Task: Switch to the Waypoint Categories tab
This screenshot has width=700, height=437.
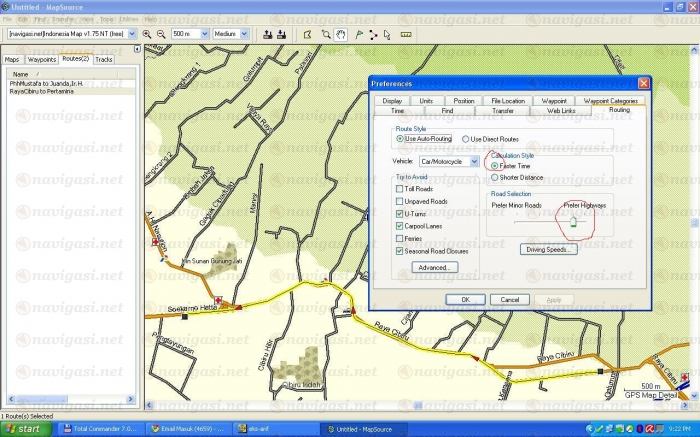Action: [x=610, y=101]
